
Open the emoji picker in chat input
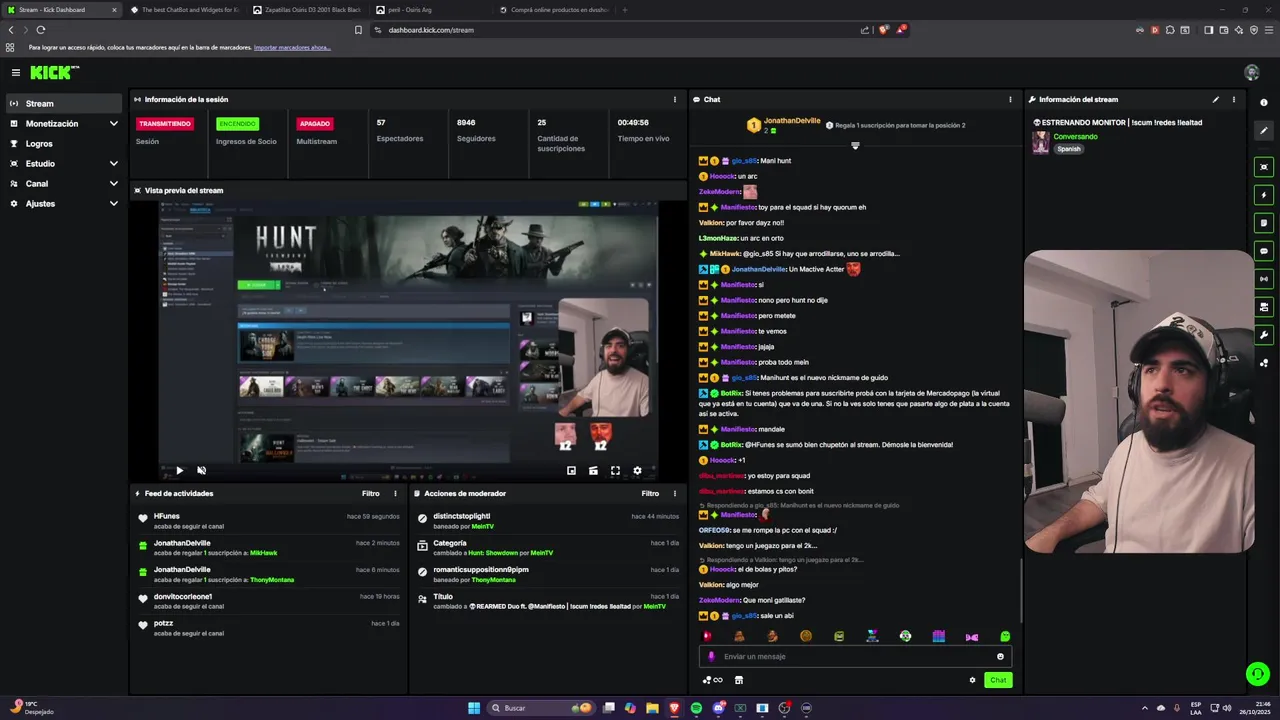click(x=1000, y=657)
